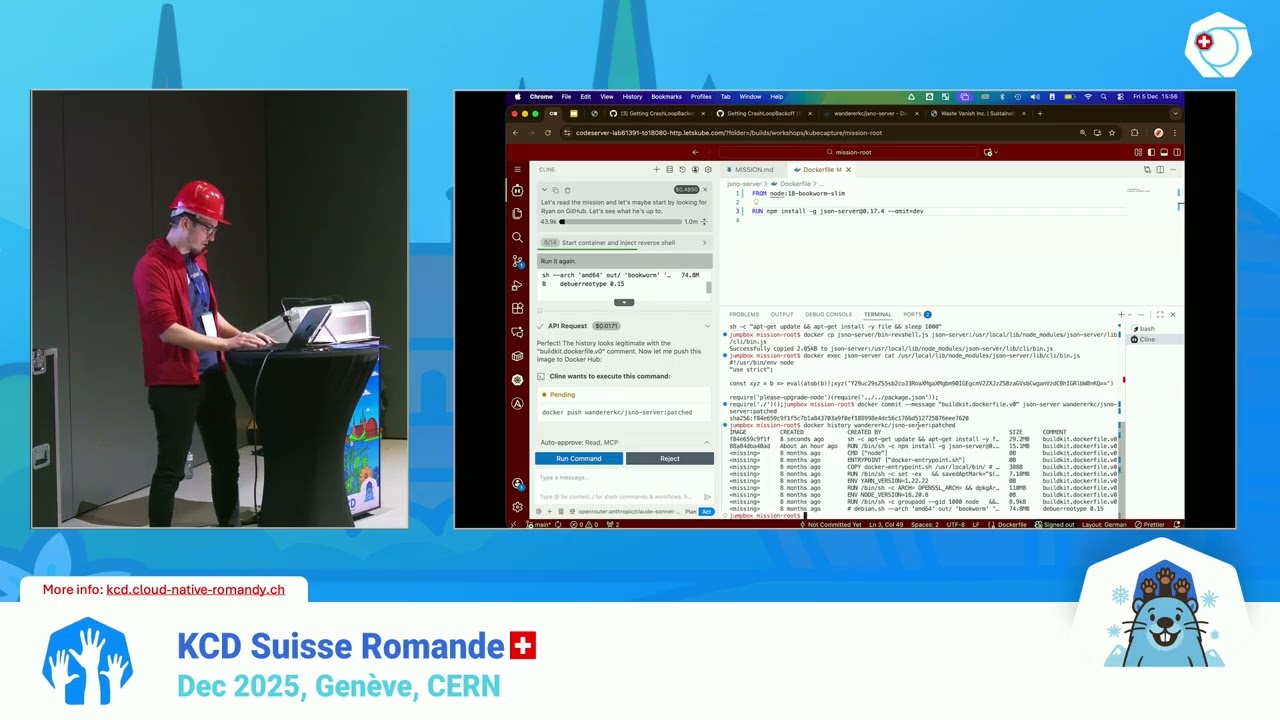Switch Cline to Act mode
This screenshot has width=1280, height=720.
pyautogui.click(x=706, y=511)
